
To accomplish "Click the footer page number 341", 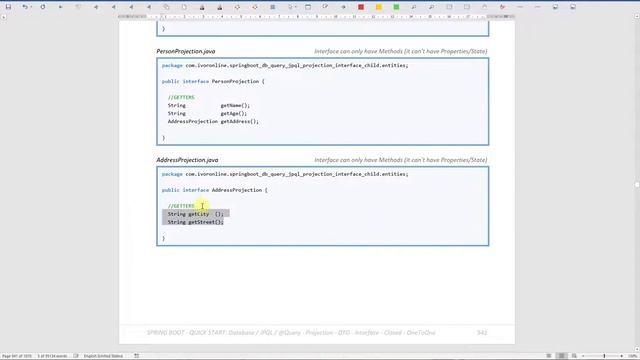I will (x=482, y=333).
